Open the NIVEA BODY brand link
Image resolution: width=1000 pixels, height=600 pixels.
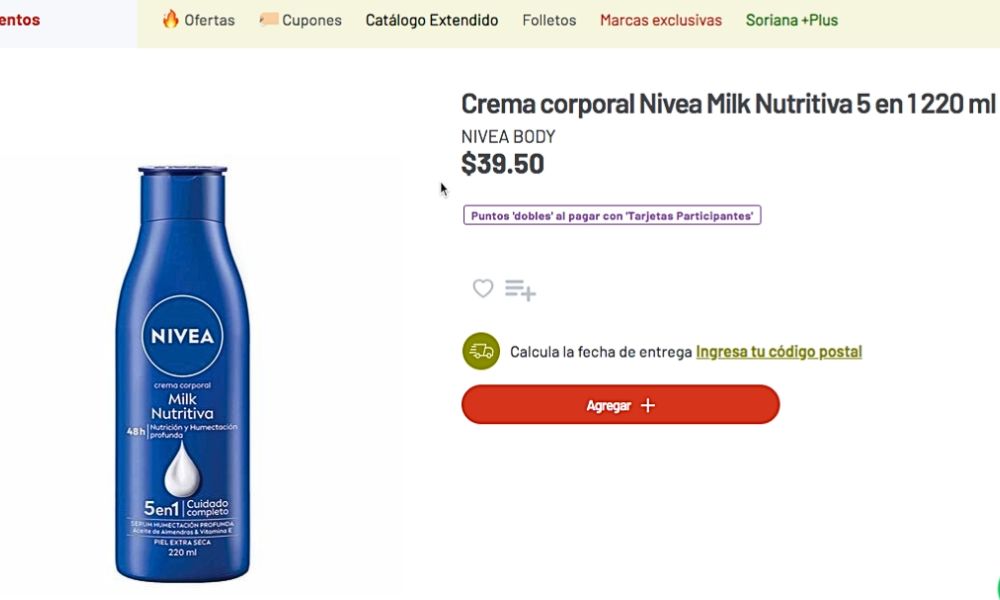point(508,137)
